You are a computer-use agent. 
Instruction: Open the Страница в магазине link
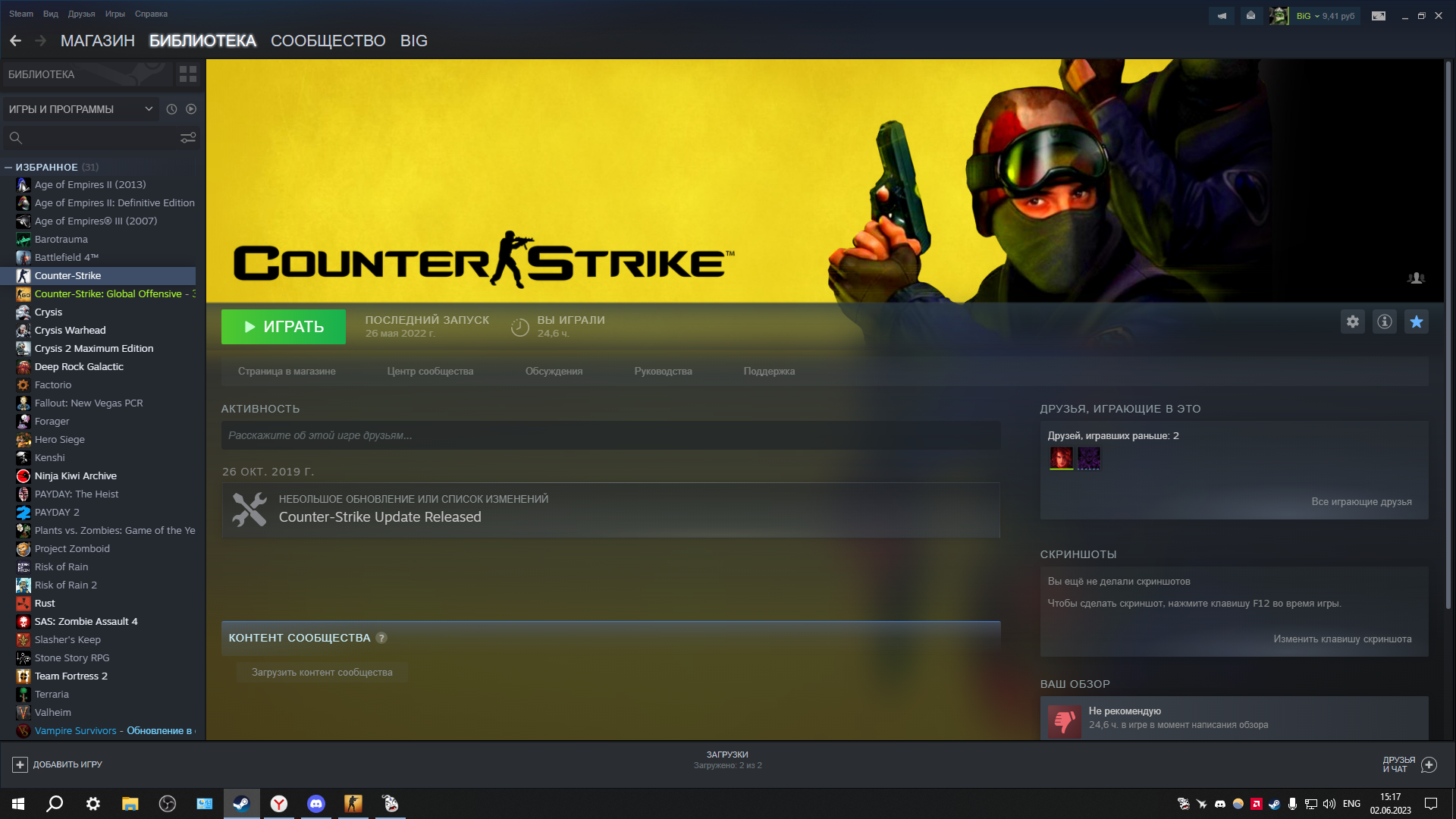(x=287, y=372)
